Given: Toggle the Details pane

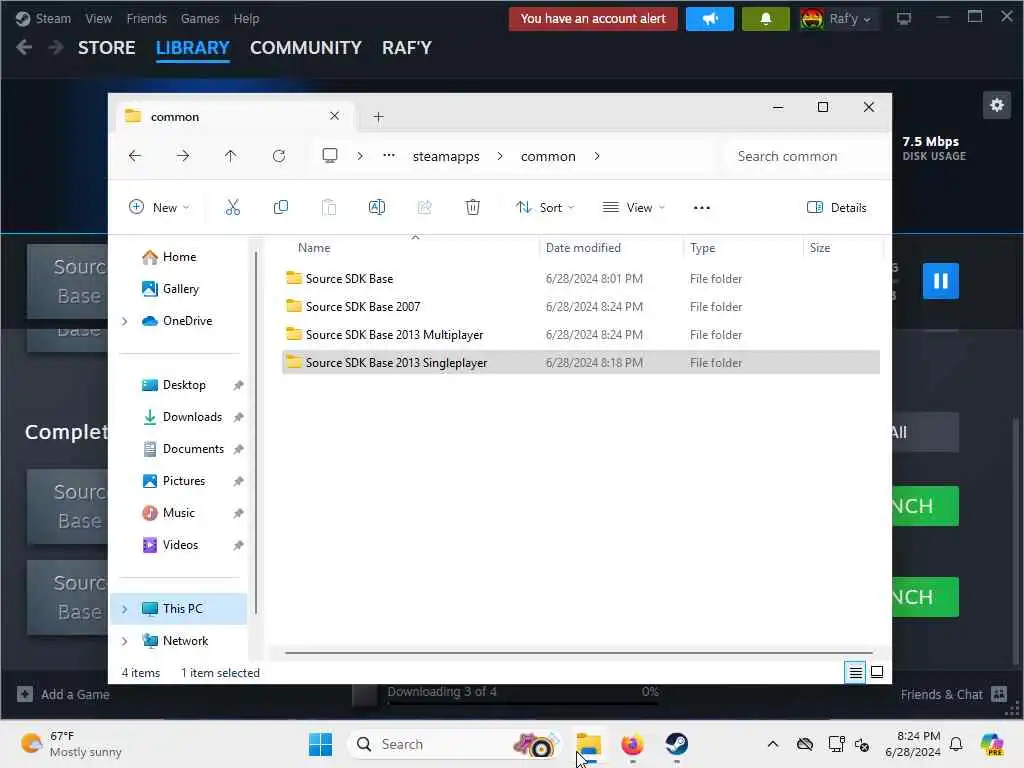Looking at the screenshot, I should (837, 208).
